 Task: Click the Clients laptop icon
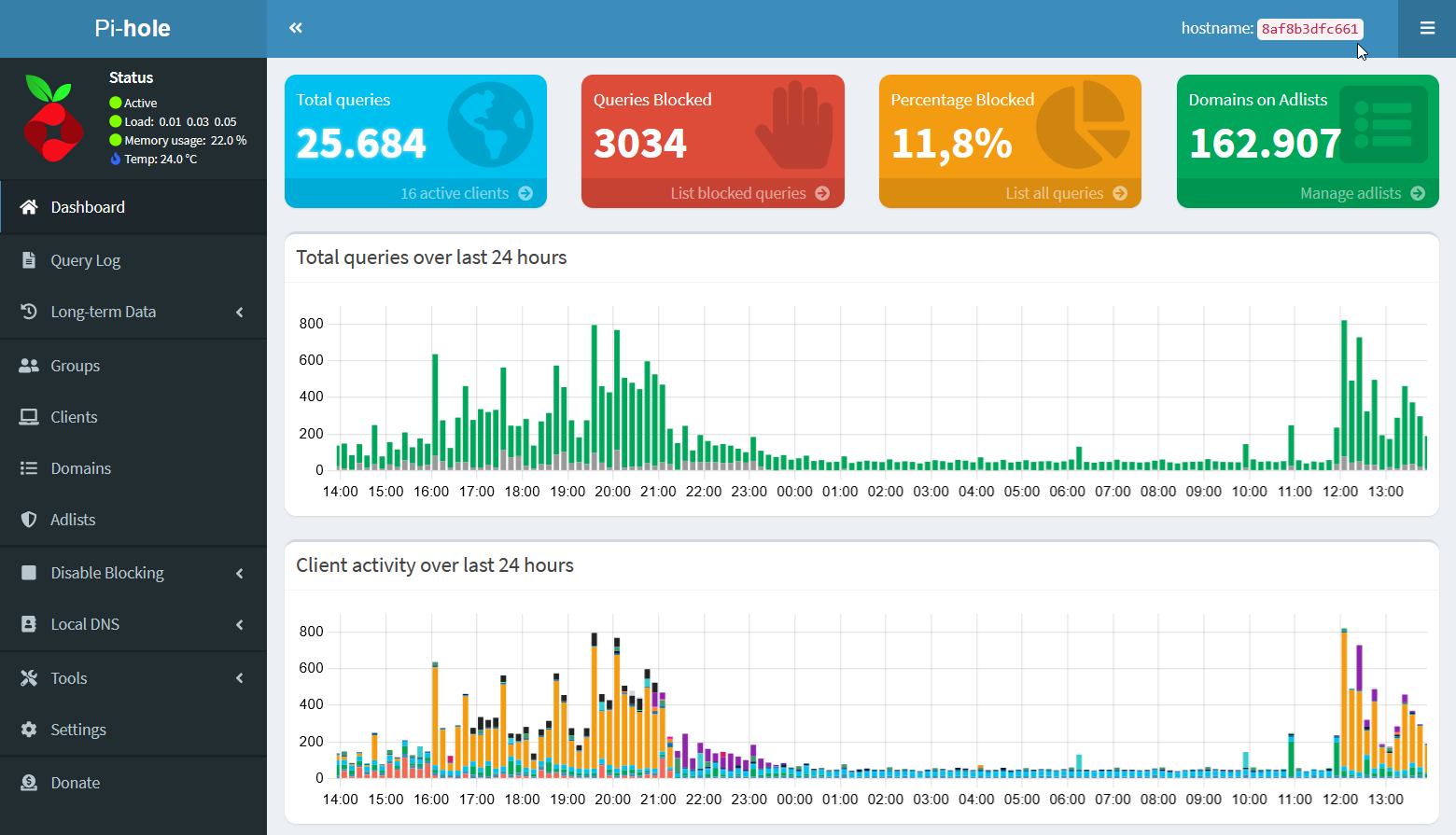(29, 417)
